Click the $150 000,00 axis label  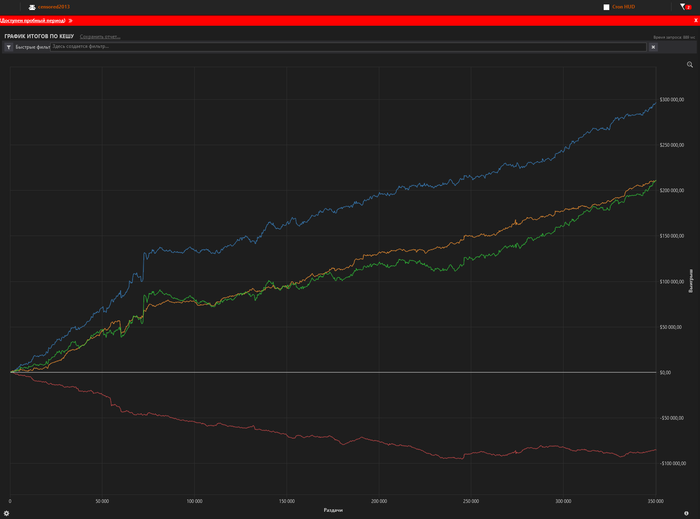pyautogui.click(x=671, y=236)
